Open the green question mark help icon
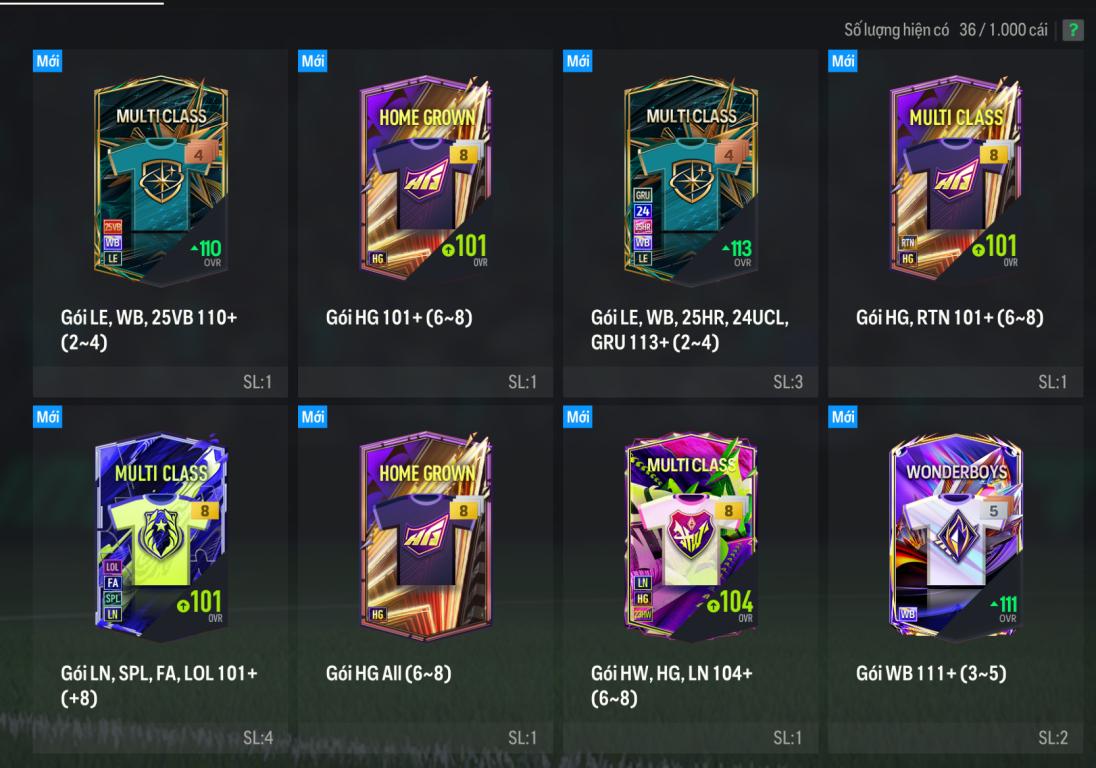This screenshot has height=768, width=1096. (1072, 30)
